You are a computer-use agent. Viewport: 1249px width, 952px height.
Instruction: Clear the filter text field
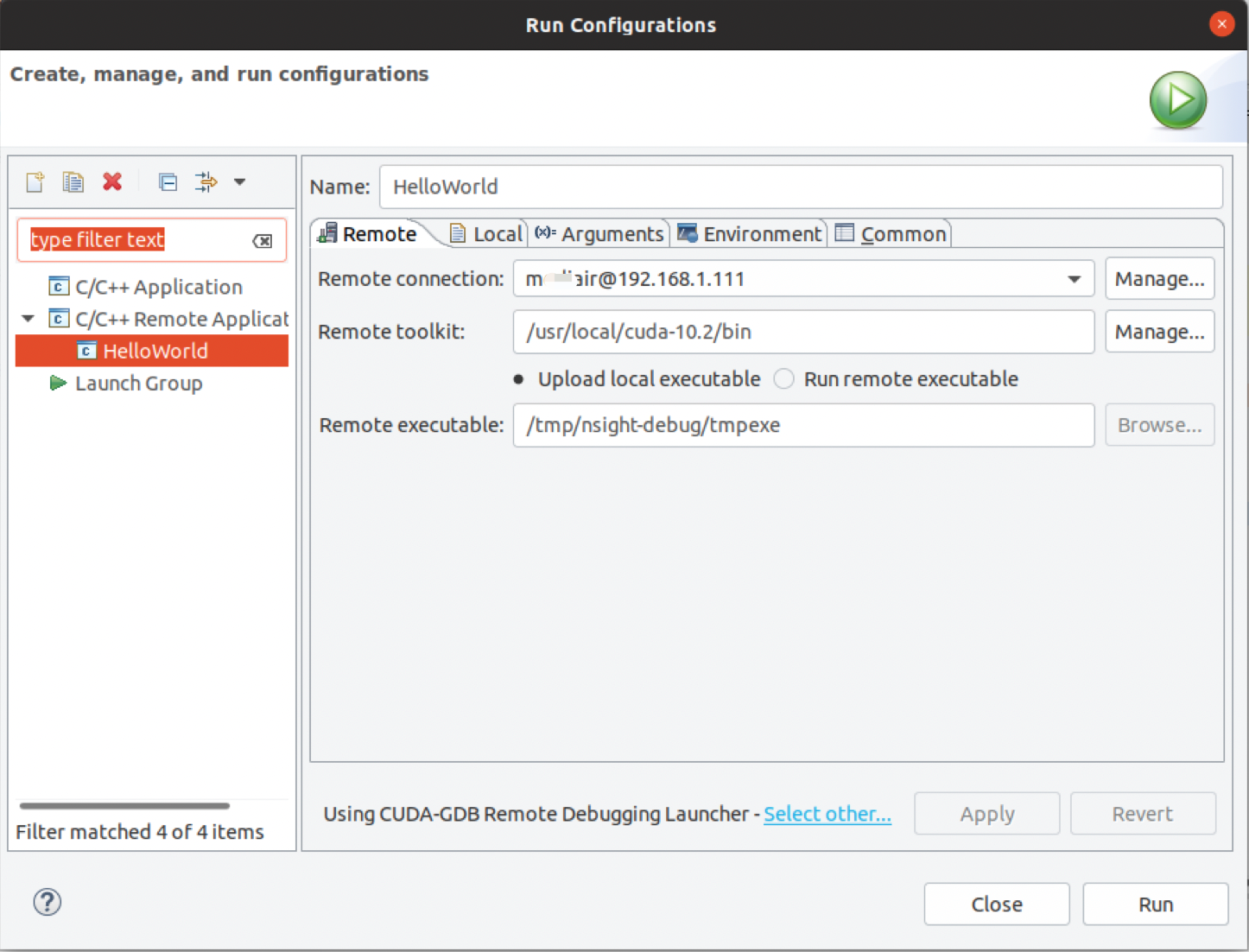coord(263,241)
